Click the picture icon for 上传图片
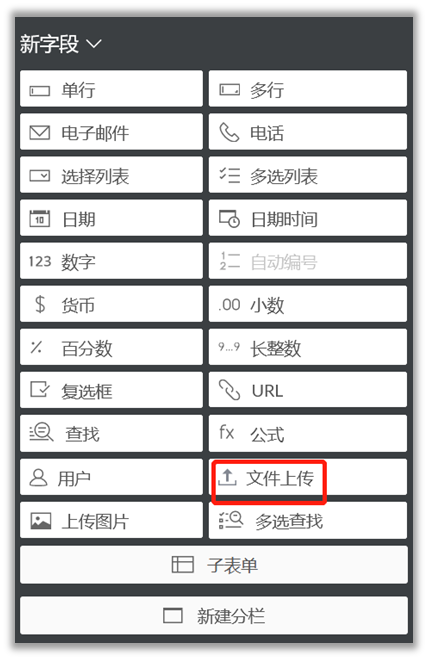428x660 pixels. (41, 521)
